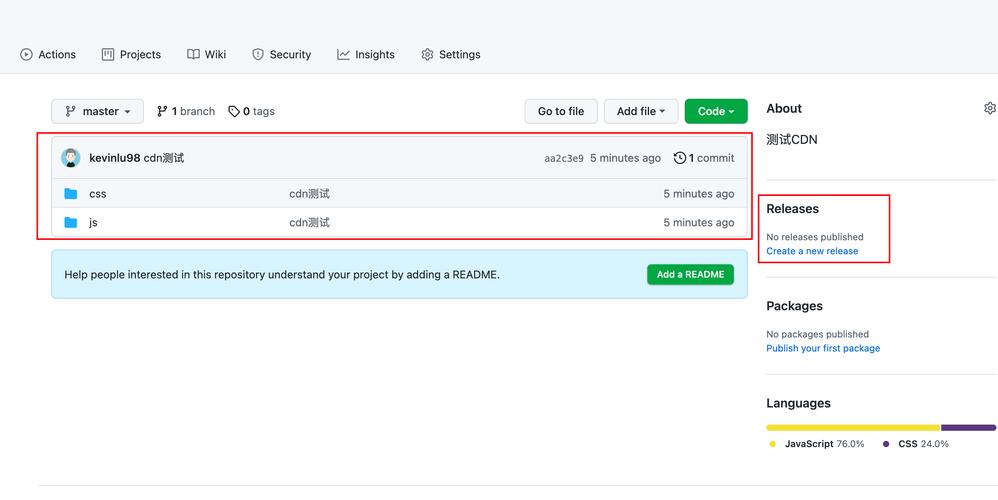Click the yellow JavaScript language bar segment

click(x=854, y=428)
